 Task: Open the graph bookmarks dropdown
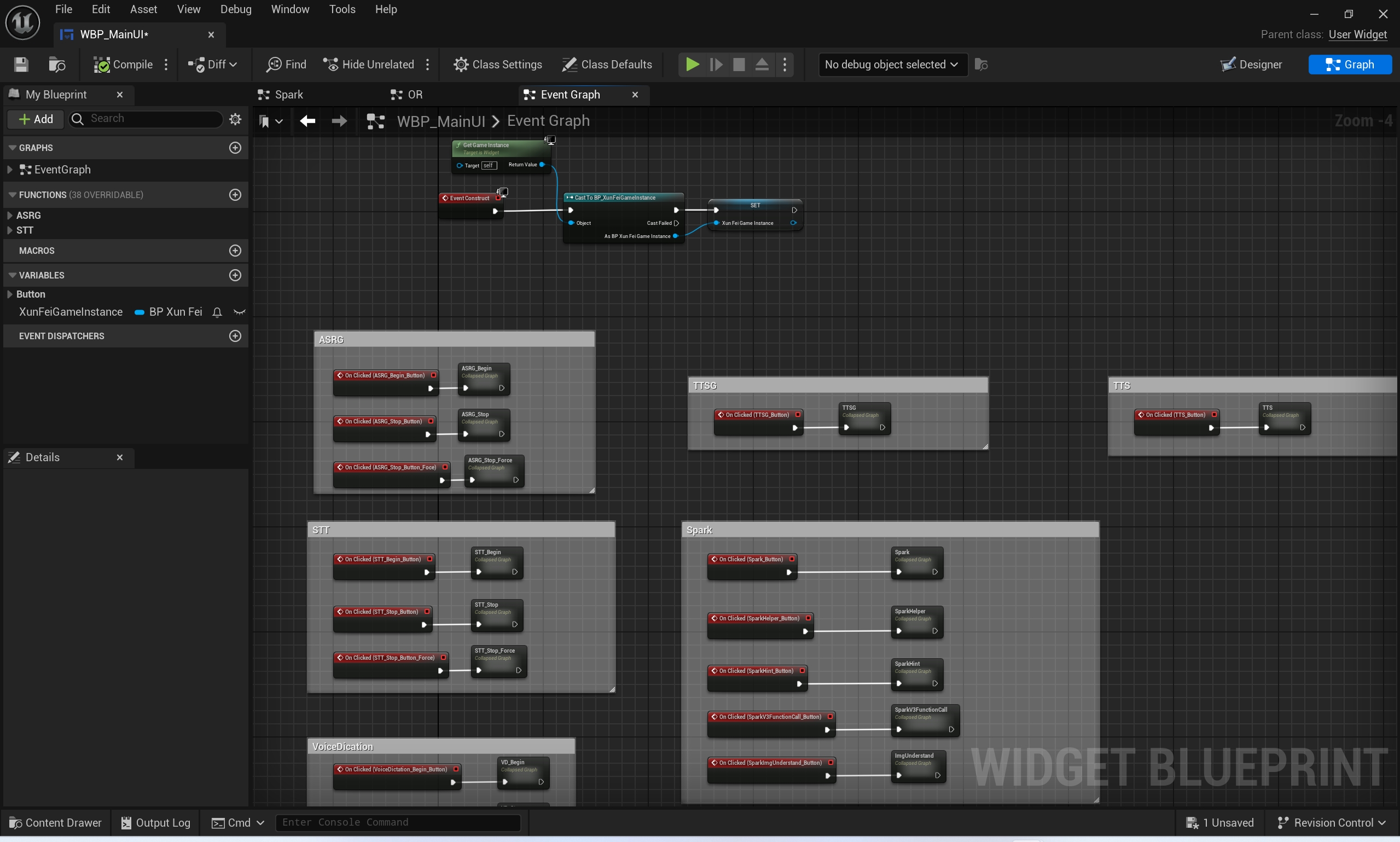[271, 121]
